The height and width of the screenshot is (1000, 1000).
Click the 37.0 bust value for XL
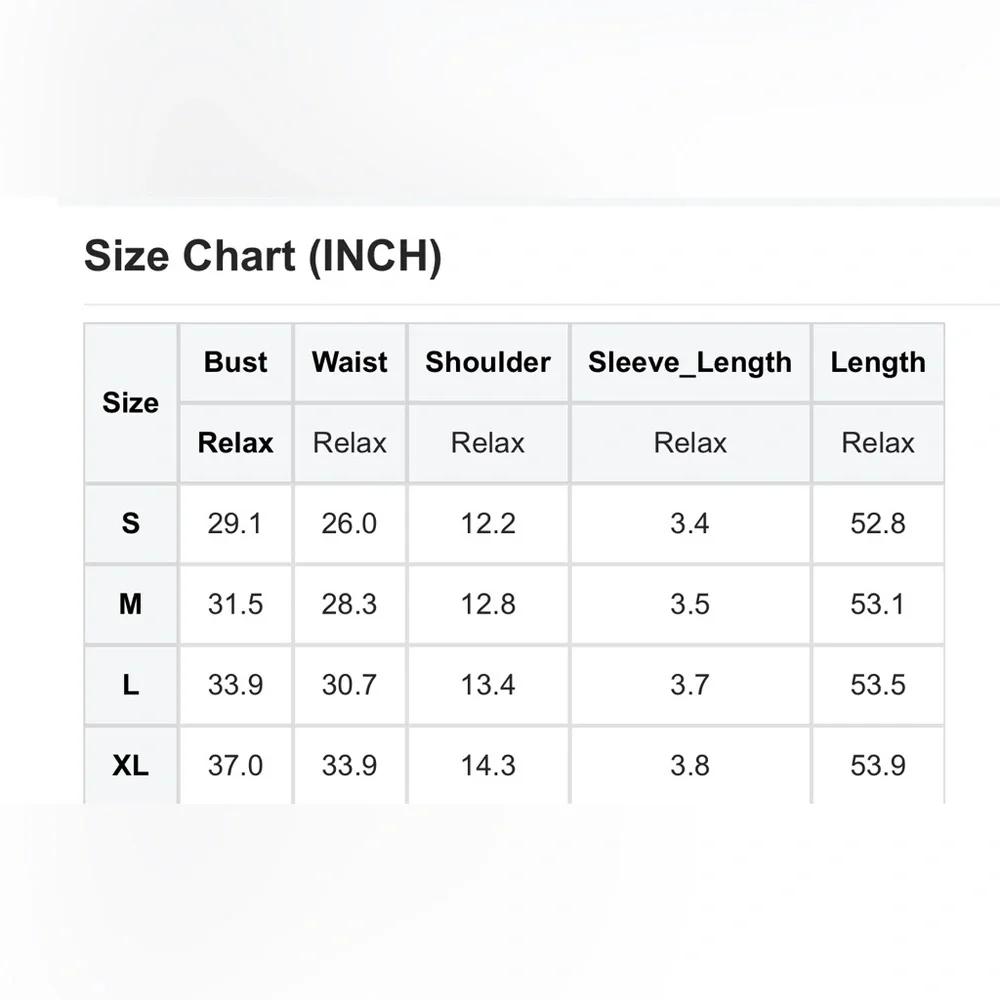(x=235, y=766)
